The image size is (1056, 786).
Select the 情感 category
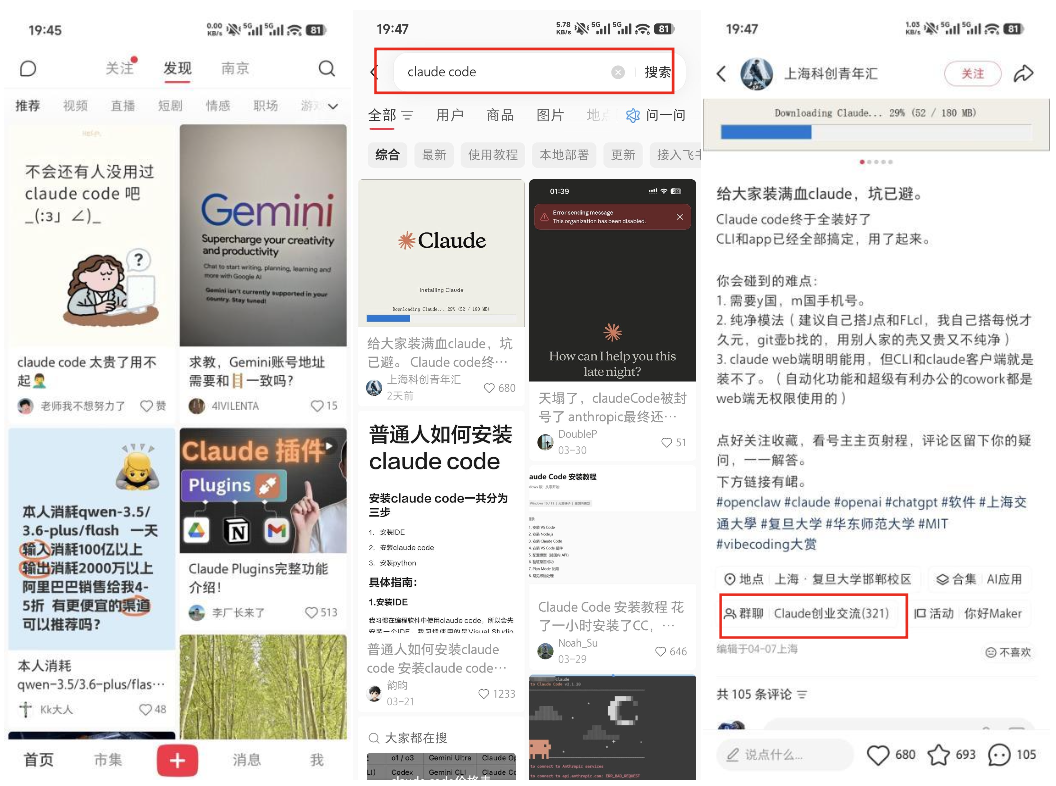pyautogui.click(x=218, y=106)
